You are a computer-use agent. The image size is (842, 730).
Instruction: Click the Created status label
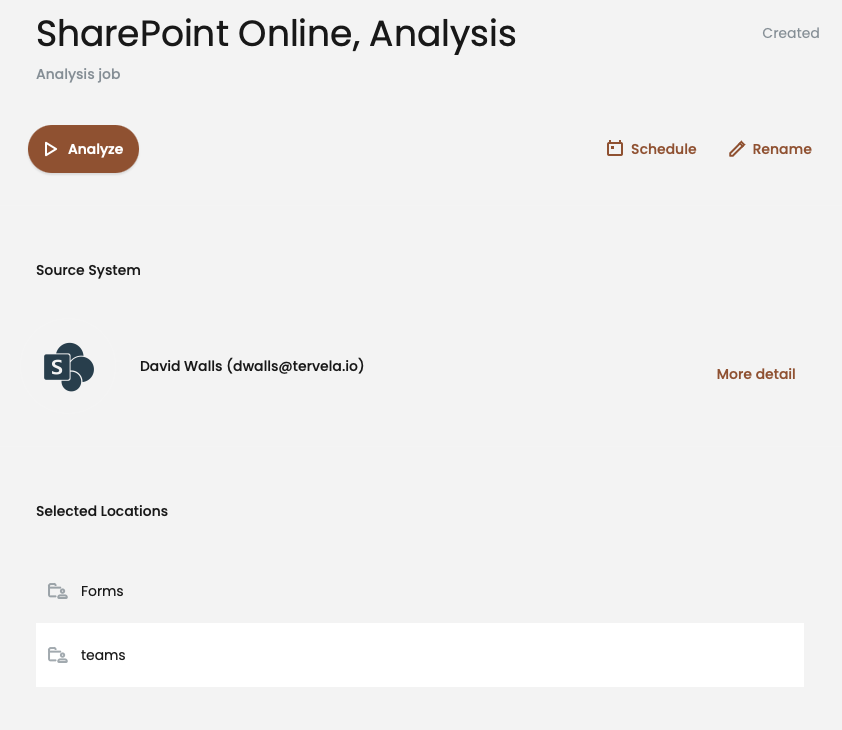(x=790, y=33)
